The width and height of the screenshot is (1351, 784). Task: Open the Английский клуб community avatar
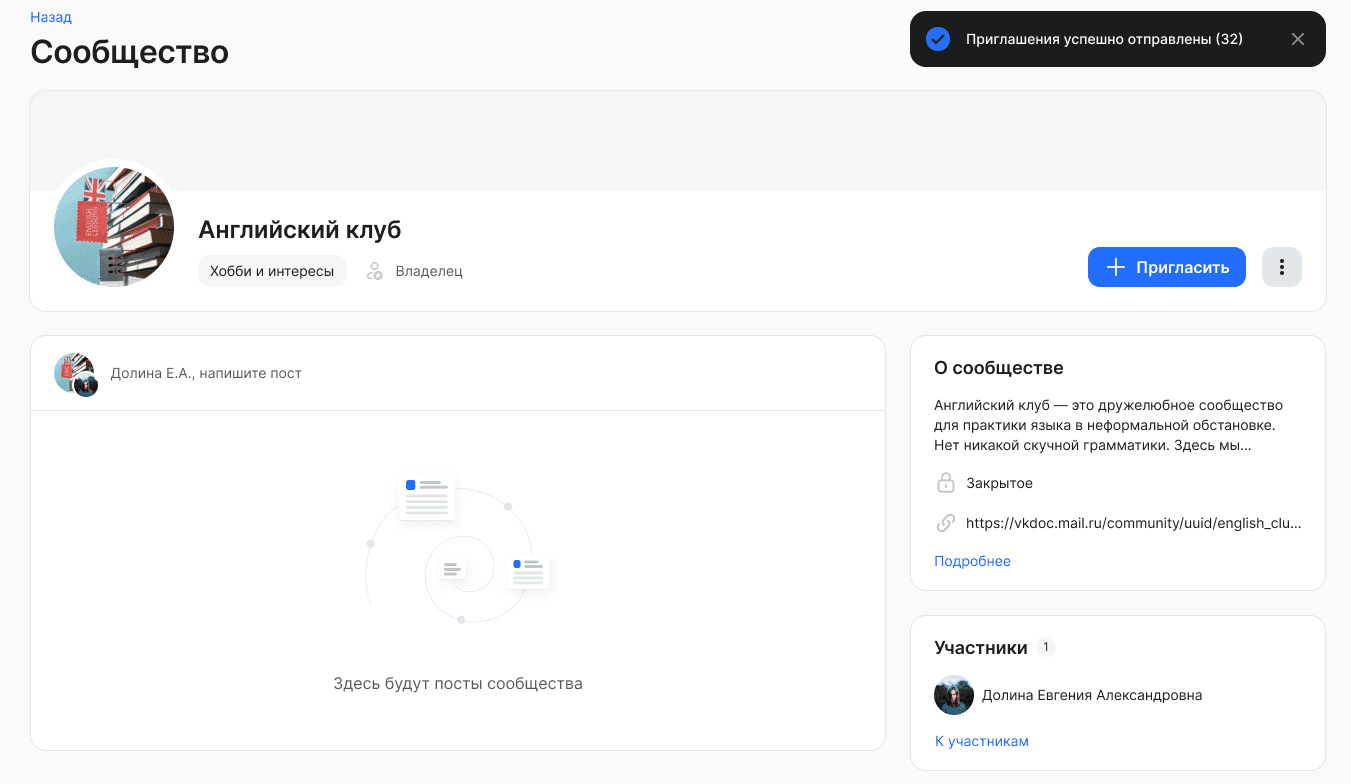click(x=114, y=227)
